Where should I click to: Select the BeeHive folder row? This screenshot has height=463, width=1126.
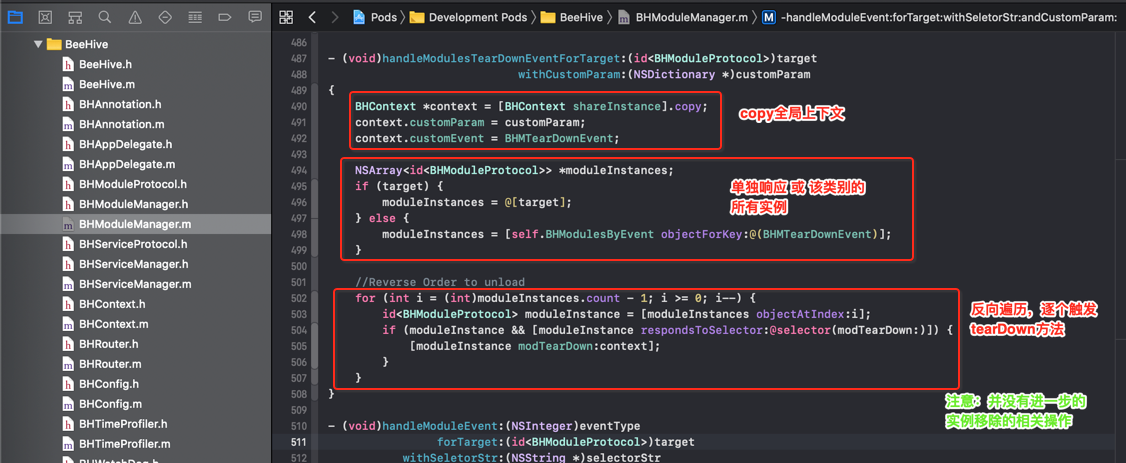[x=136, y=45]
